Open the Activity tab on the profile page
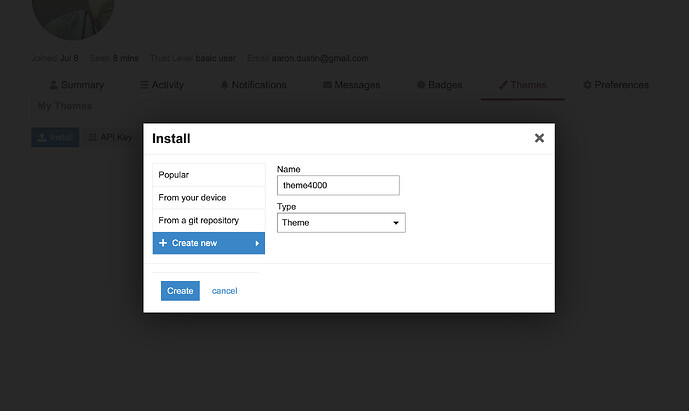This screenshot has width=689, height=411. [162, 85]
